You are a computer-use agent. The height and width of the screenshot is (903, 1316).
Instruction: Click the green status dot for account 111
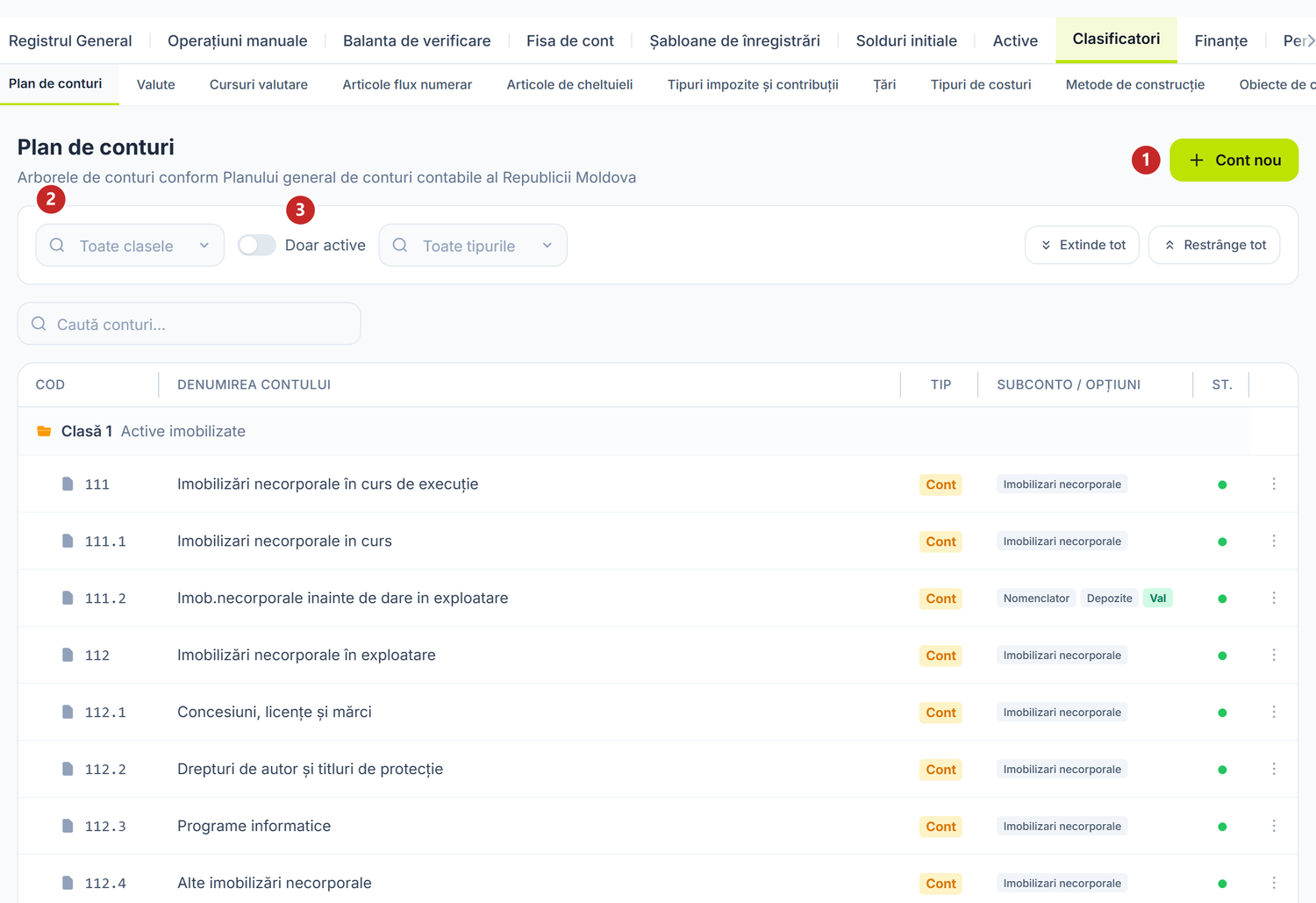point(1222,484)
